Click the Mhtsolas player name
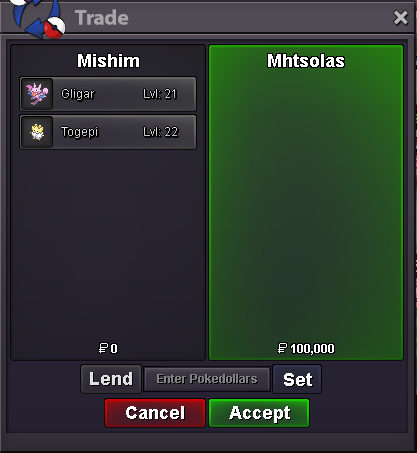The width and height of the screenshot is (417, 453). point(306,61)
